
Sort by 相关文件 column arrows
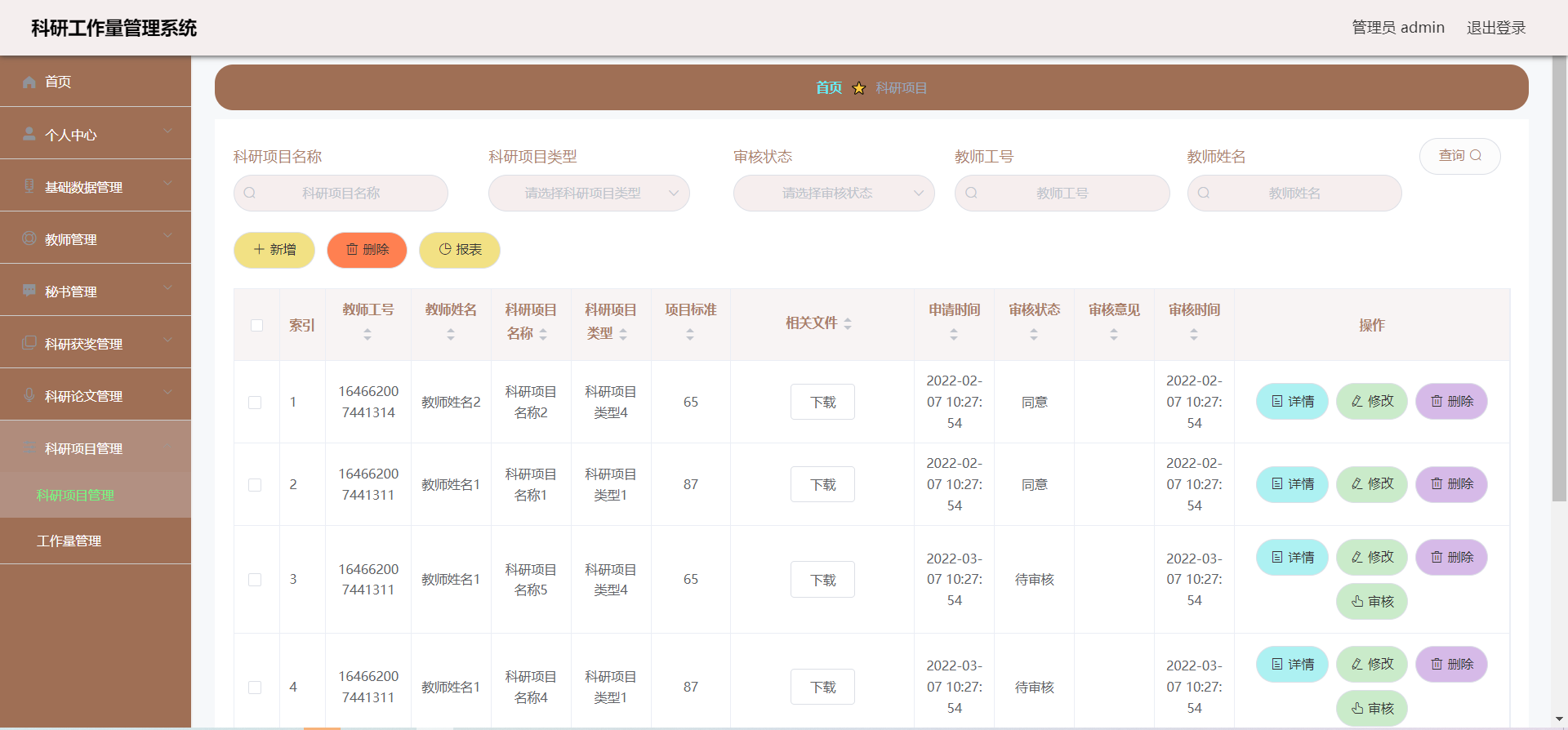[x=848, y=324]
